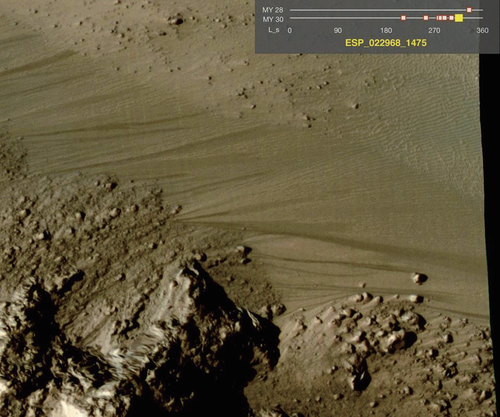The image size is (500, 417).
Task: Click the lone observation marker on MY 28 timeline
Action: coord(469,10)
